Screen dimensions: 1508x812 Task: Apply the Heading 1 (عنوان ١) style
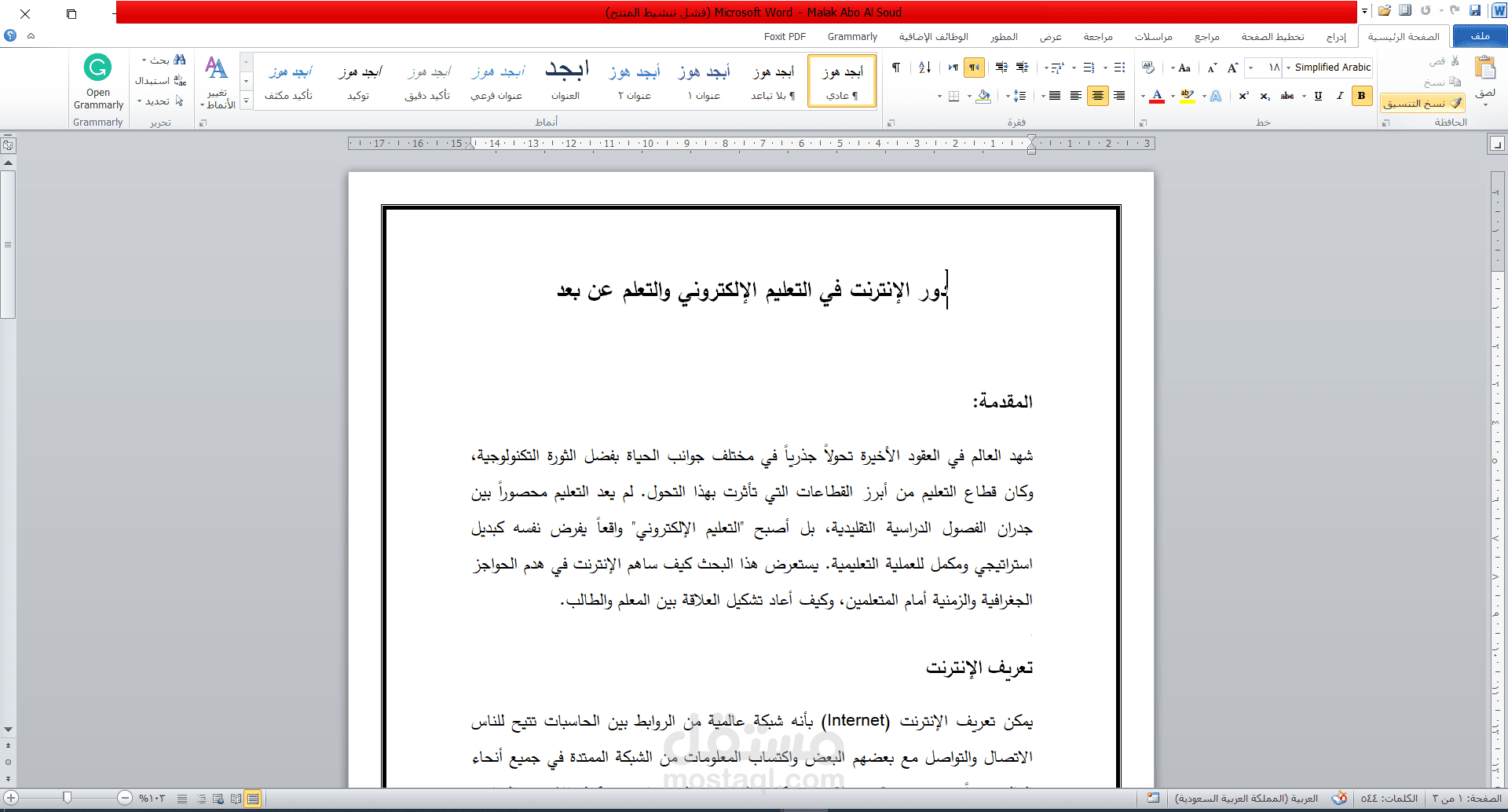click(x=704, y=82)
